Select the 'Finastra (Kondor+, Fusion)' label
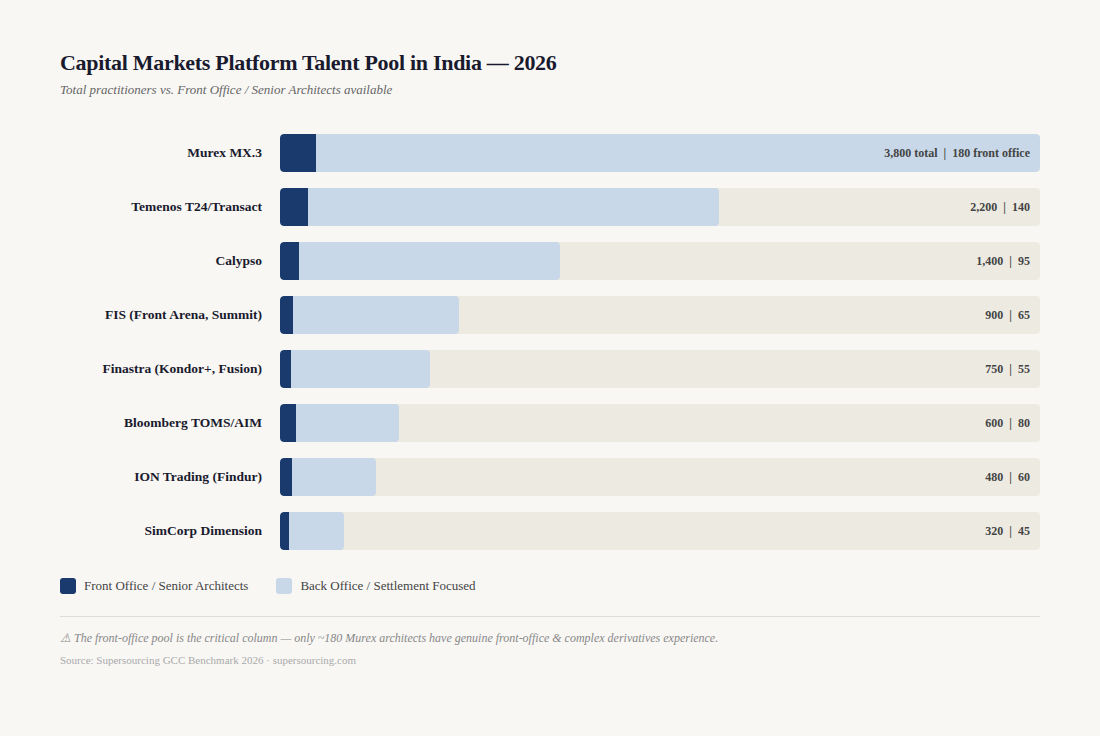Screen dimensions: 1100x736 182,369
